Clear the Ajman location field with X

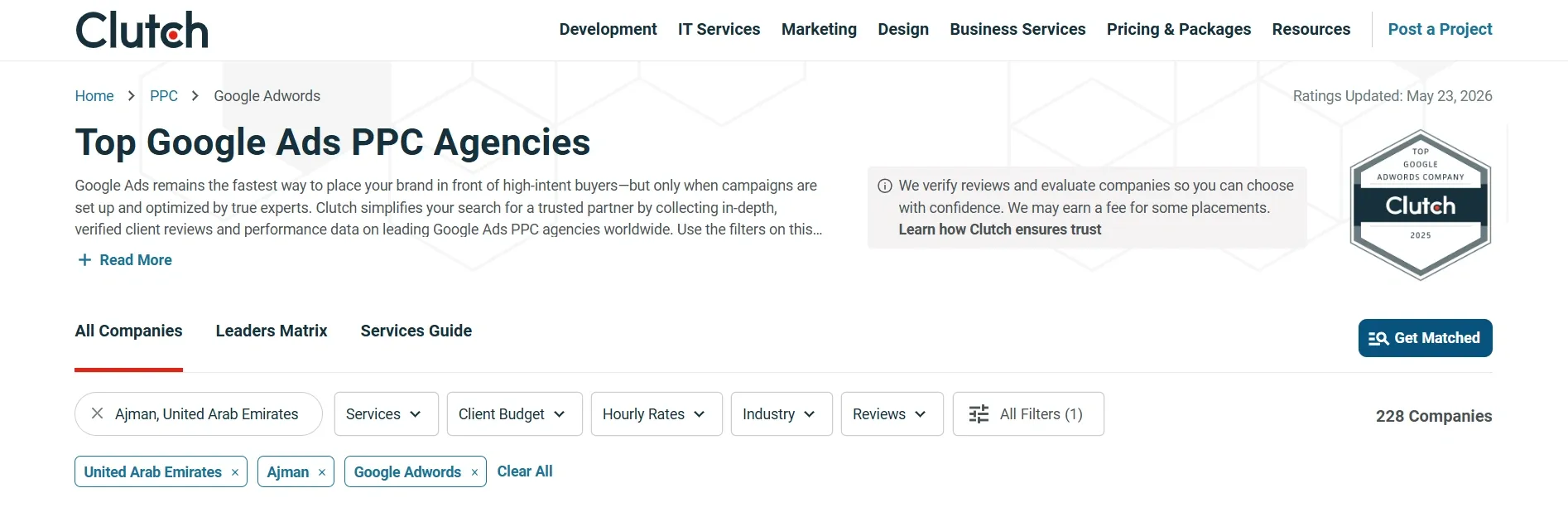[97, 413]
